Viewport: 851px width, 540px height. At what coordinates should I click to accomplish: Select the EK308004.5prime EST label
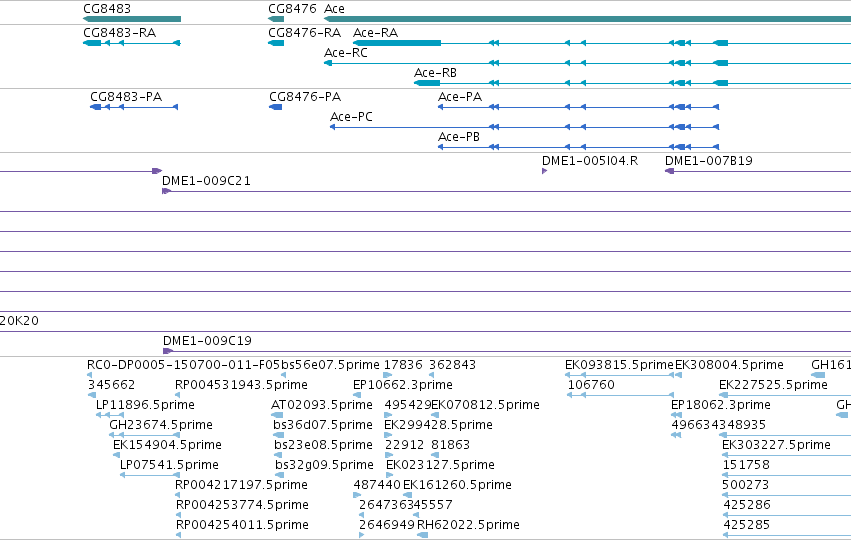pyautogui.click(x=729, y=365)
